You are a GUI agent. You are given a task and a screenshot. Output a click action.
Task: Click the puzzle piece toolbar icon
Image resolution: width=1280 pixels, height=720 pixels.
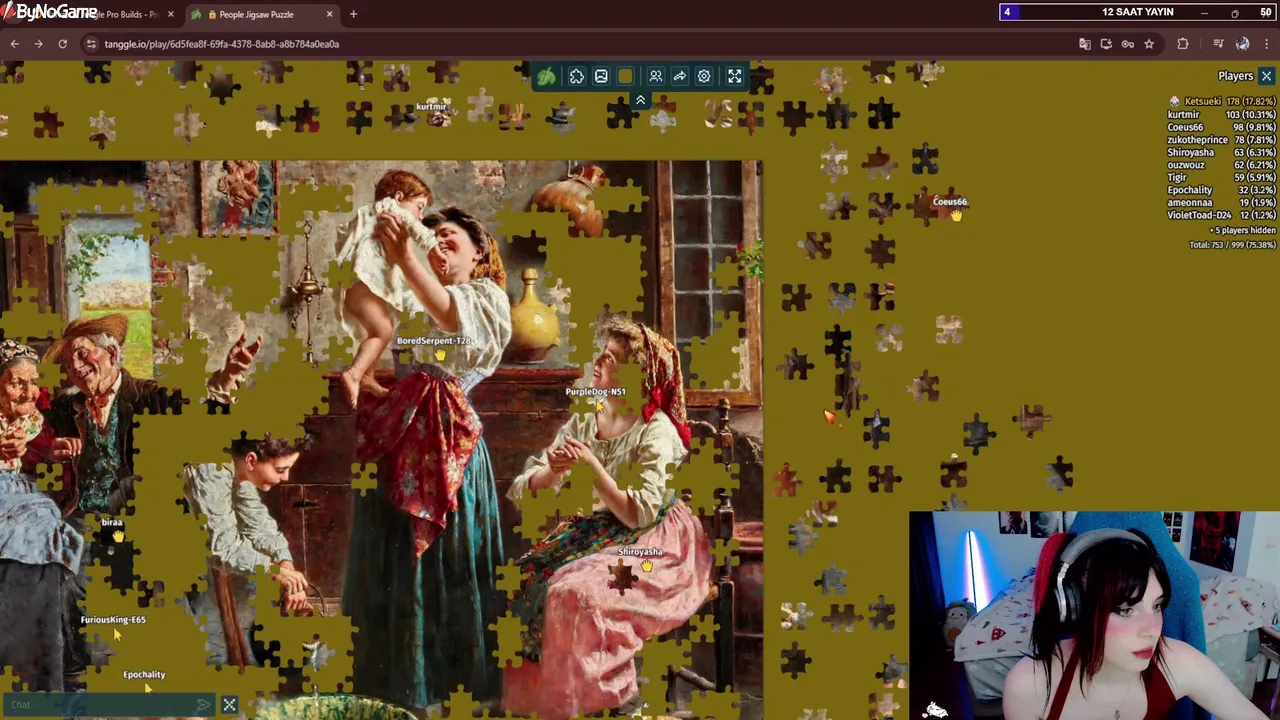pyautogui.click(x=577, y=77)
